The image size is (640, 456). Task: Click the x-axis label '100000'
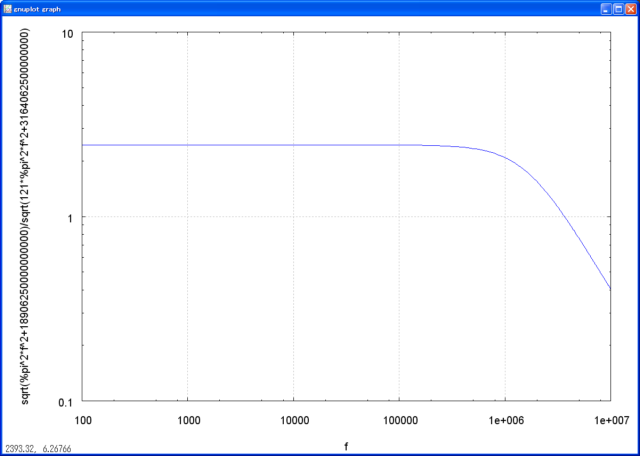399,420
